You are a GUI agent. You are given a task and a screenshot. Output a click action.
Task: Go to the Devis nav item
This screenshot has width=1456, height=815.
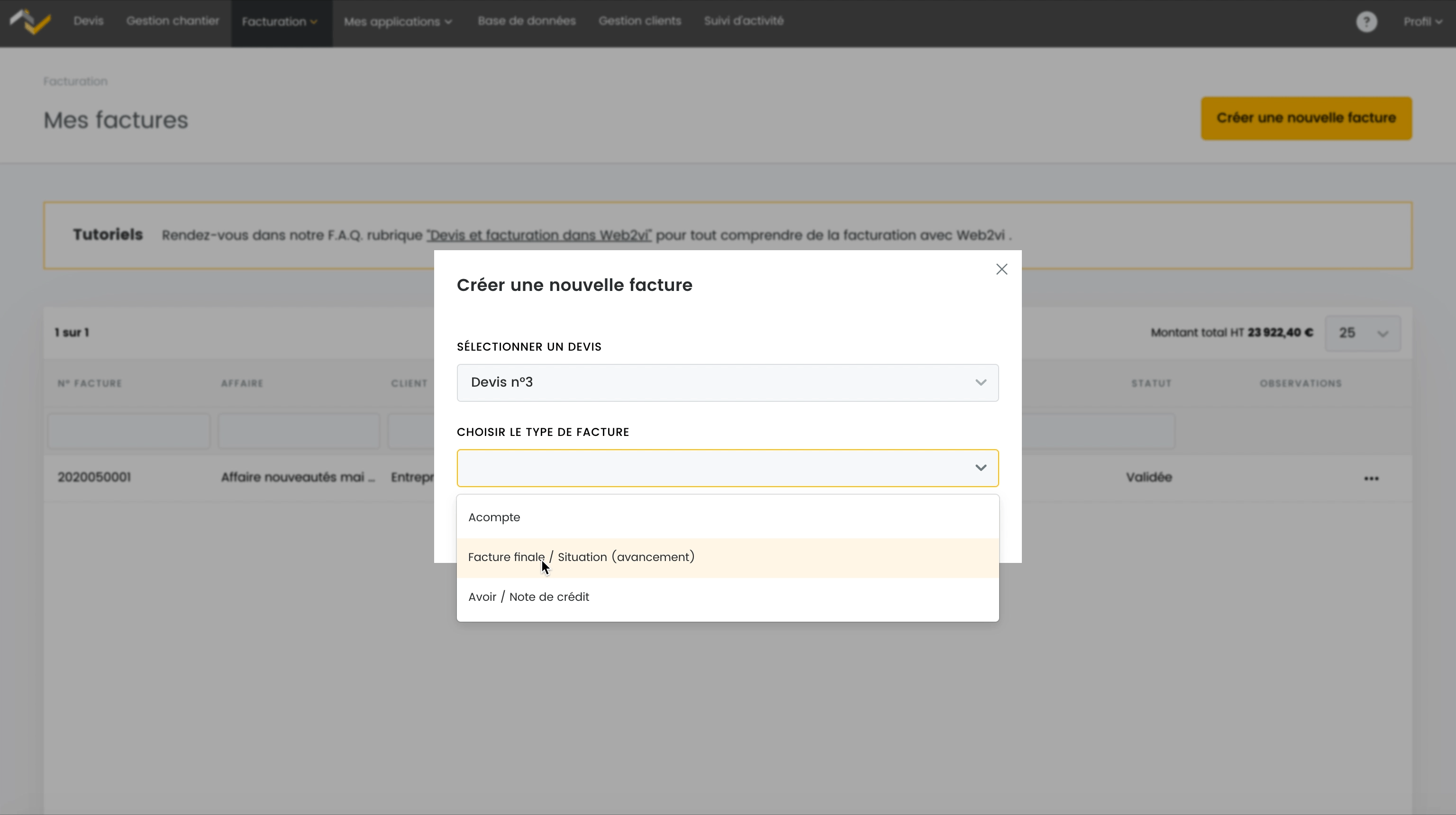coord(88,21)
